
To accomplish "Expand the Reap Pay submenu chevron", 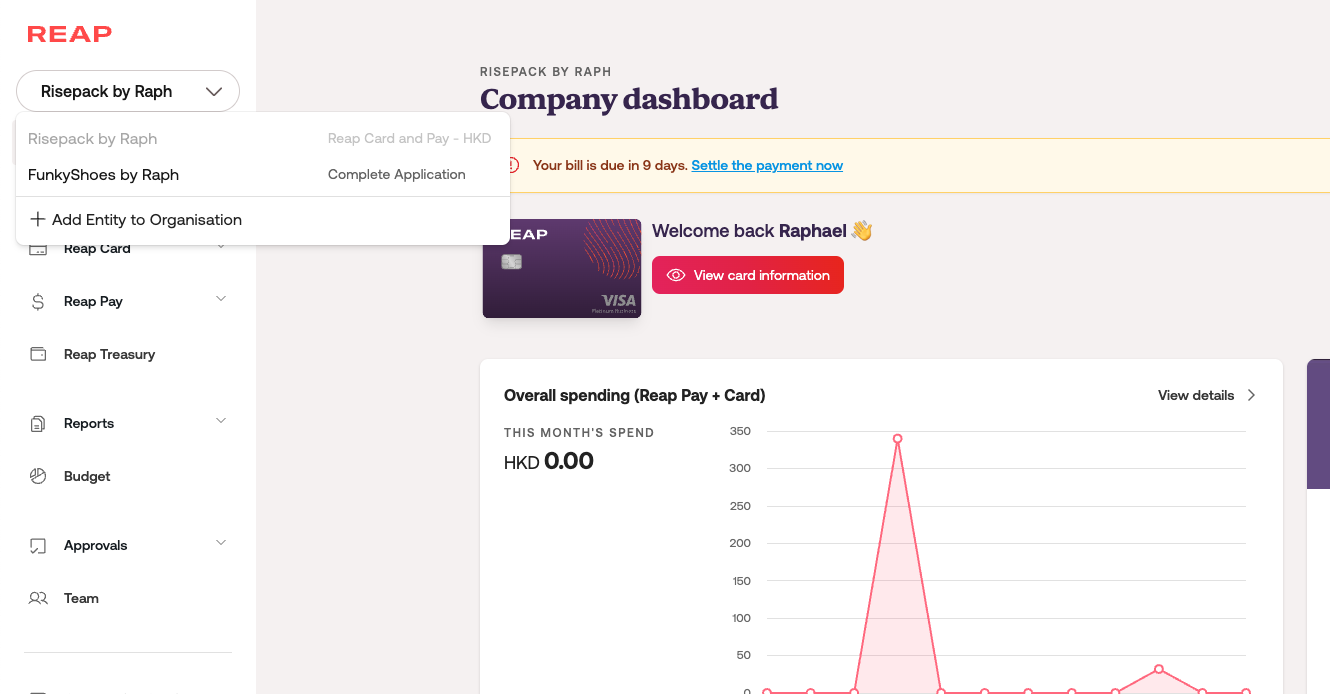I will [221, 299].
